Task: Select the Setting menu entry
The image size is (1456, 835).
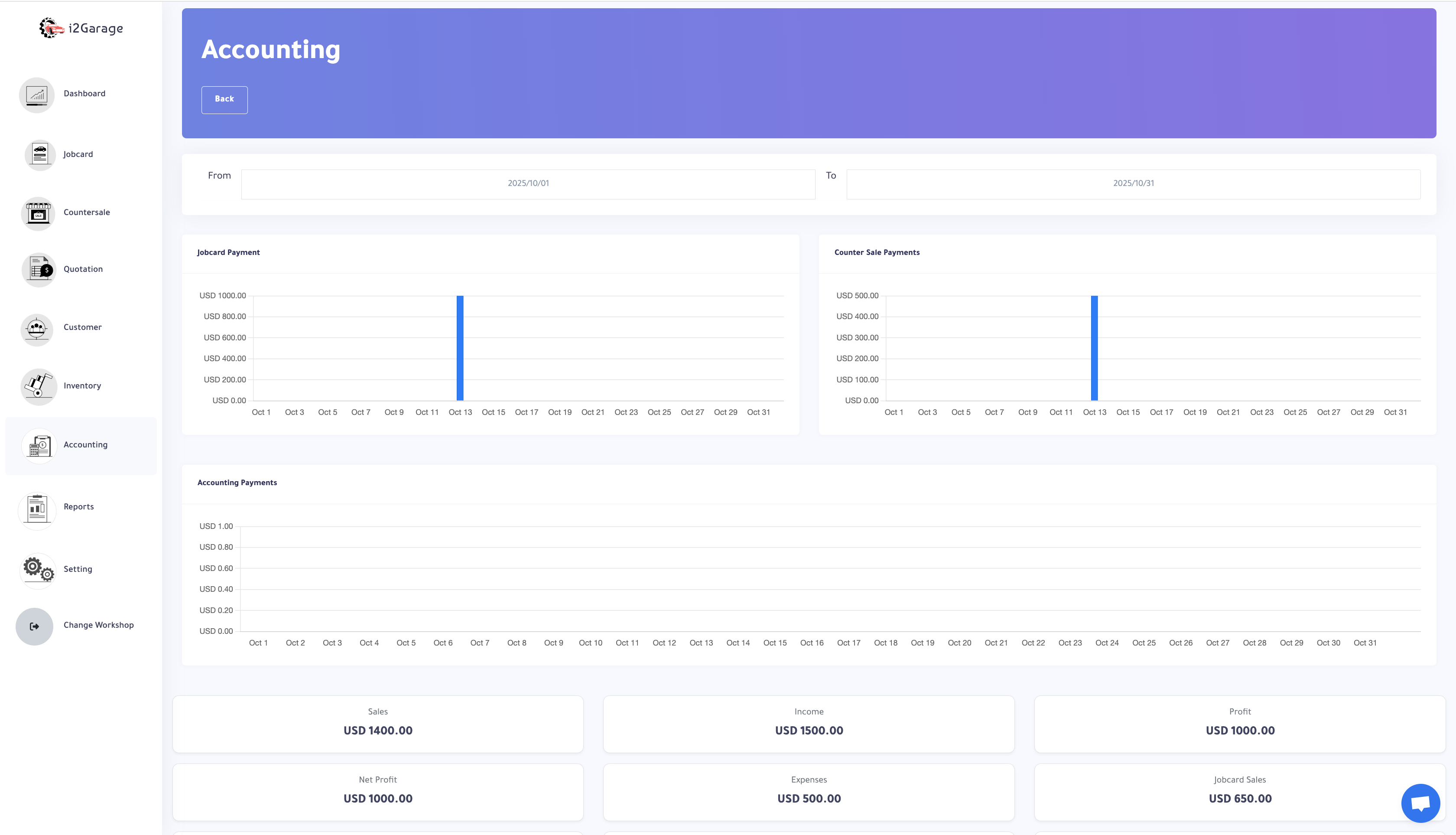Action: (x=78, y=570)
